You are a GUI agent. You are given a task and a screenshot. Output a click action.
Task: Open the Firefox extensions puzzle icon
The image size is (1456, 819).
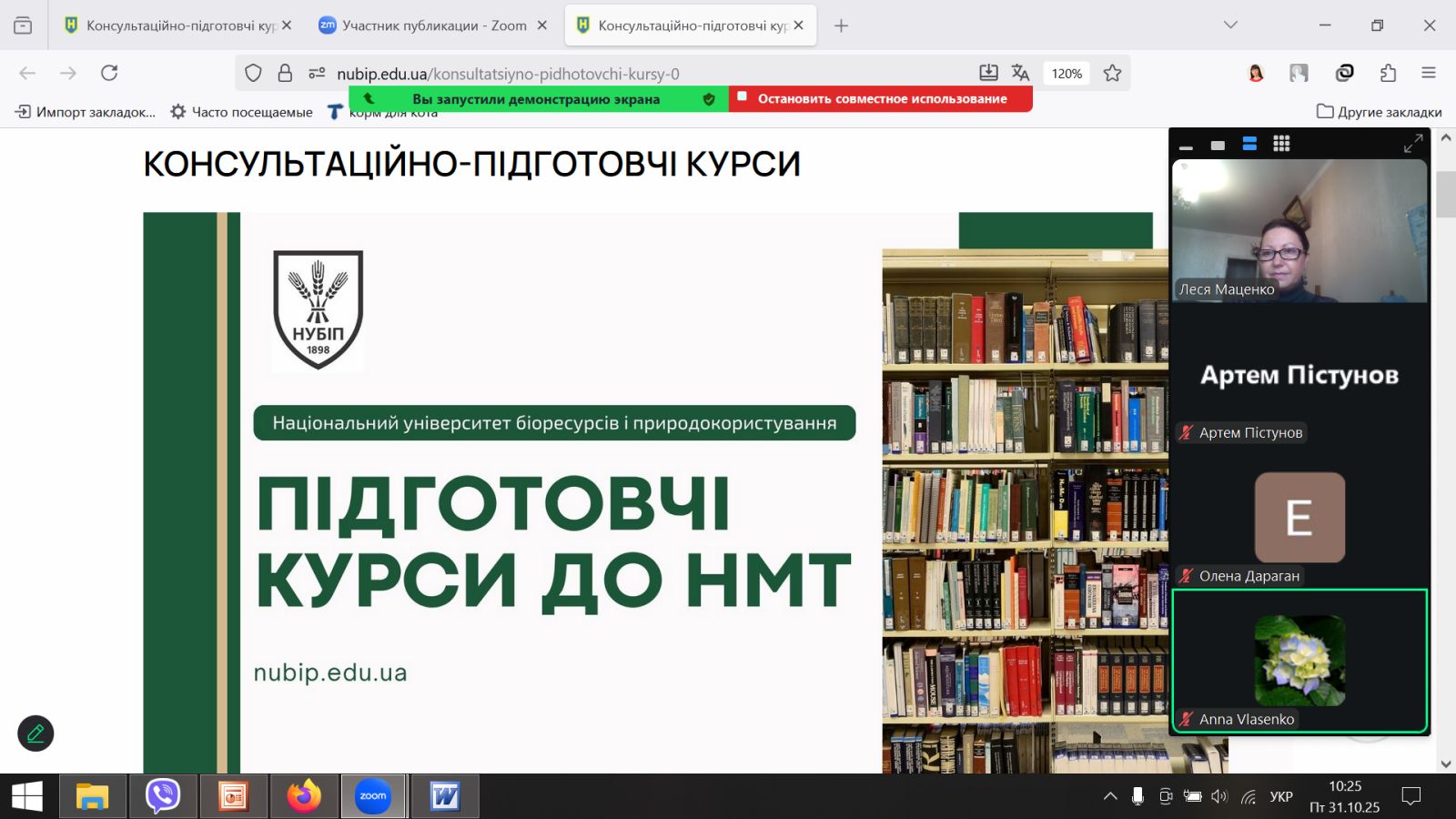click(1388, 73)
